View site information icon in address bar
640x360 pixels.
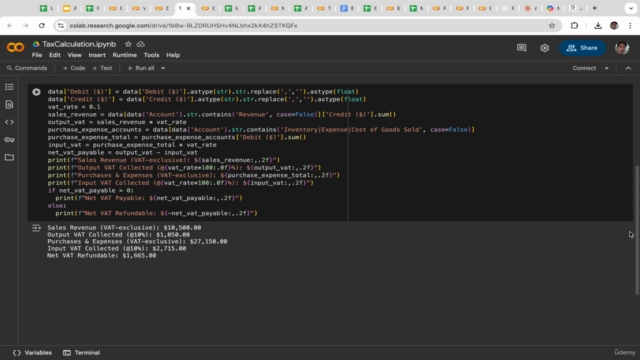pyautogui.click(x=61, y=25)
